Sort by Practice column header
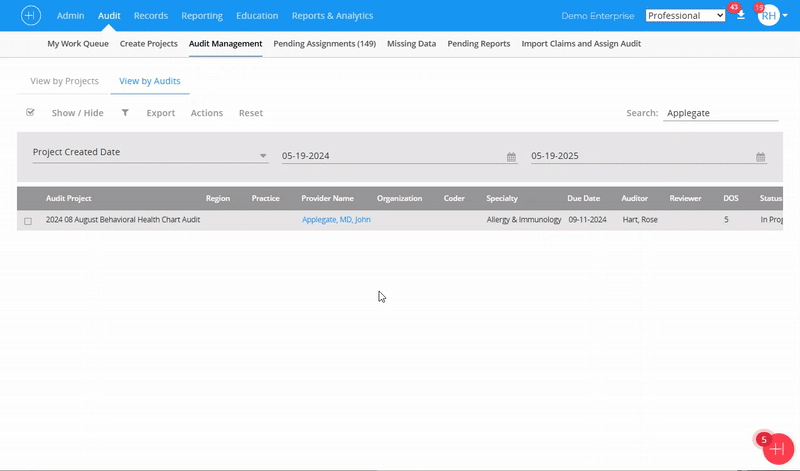The image size is (800, 471). [265, 199]
